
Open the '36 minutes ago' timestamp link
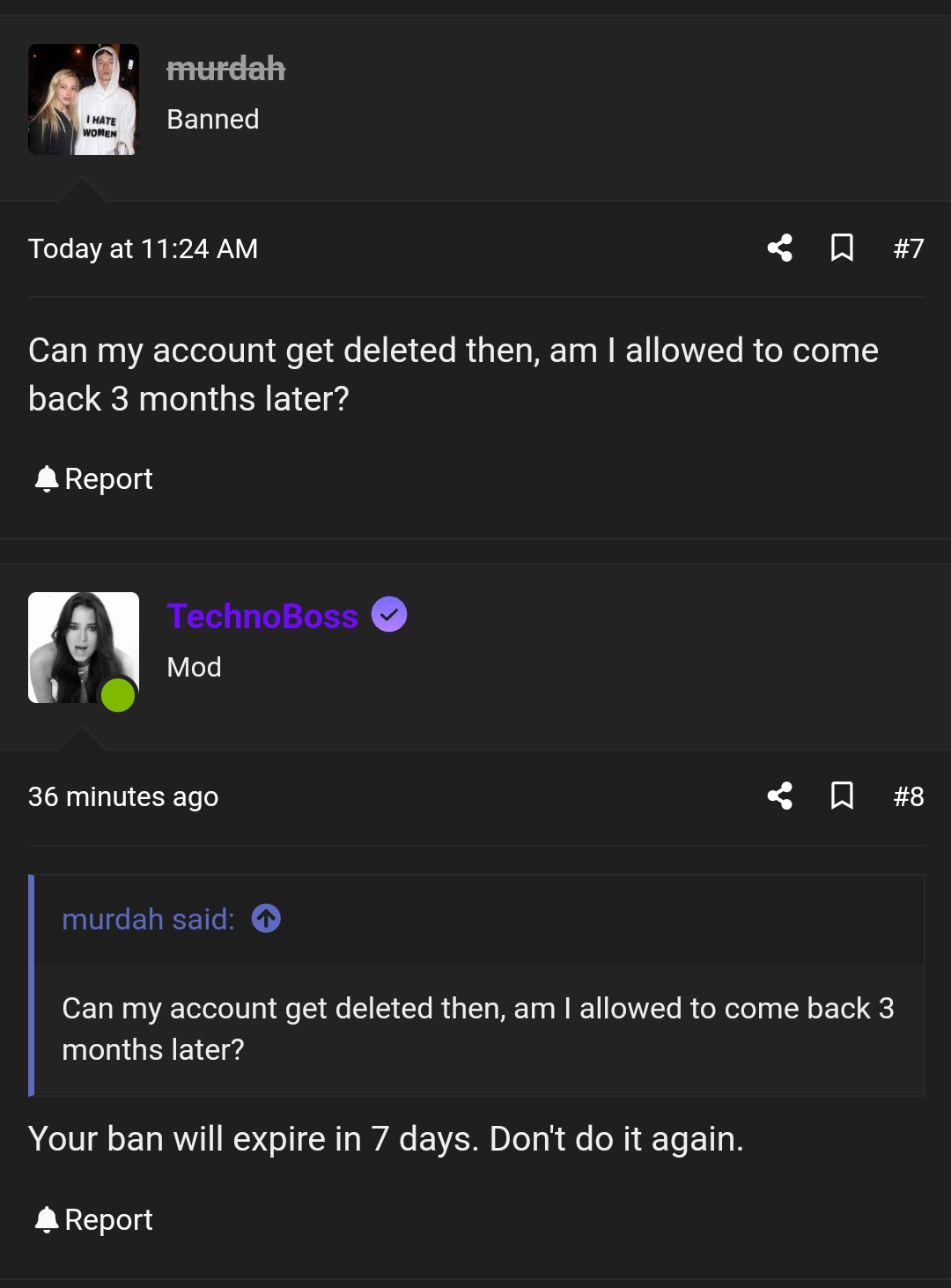(x=123, y=796)
